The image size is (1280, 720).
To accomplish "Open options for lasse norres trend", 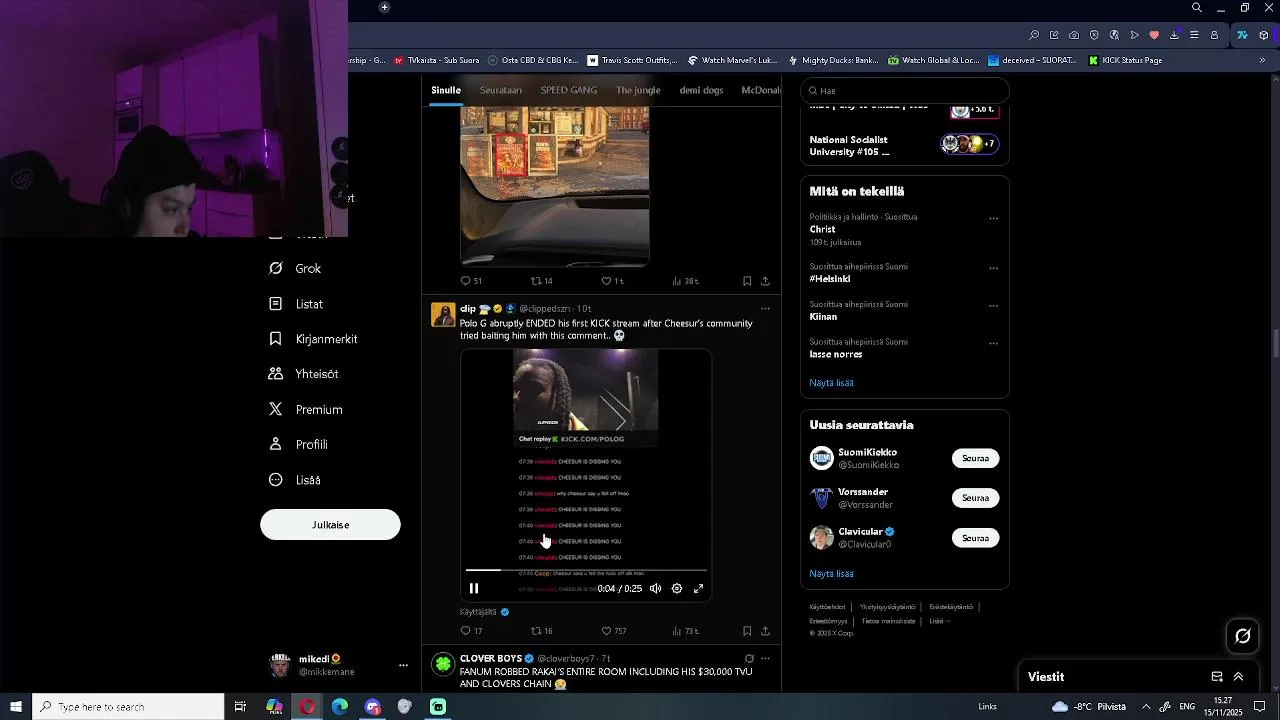I will pos(993,343).
